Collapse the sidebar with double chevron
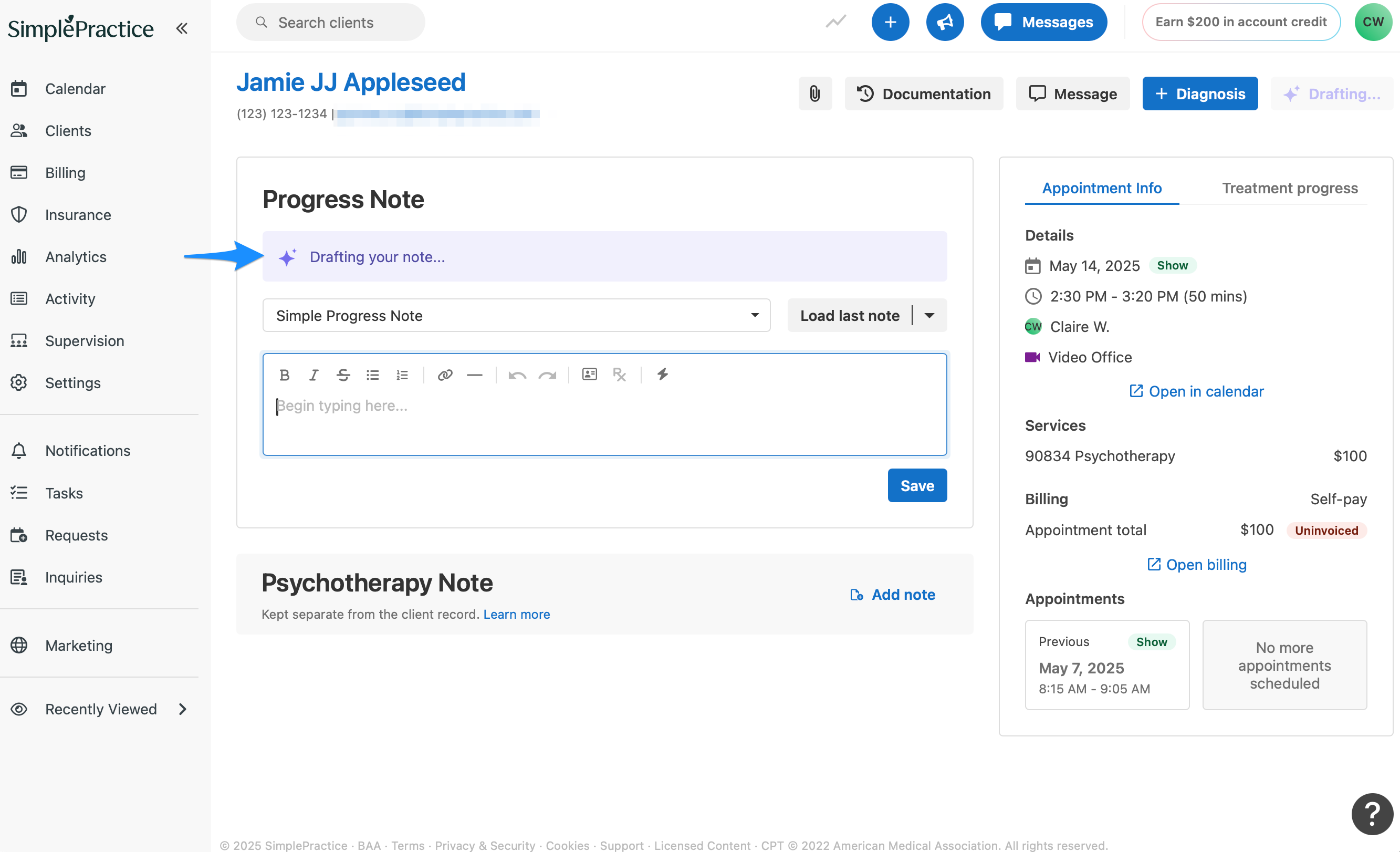The height and width of the screenshot is (852, 1400). click(182, 28)
